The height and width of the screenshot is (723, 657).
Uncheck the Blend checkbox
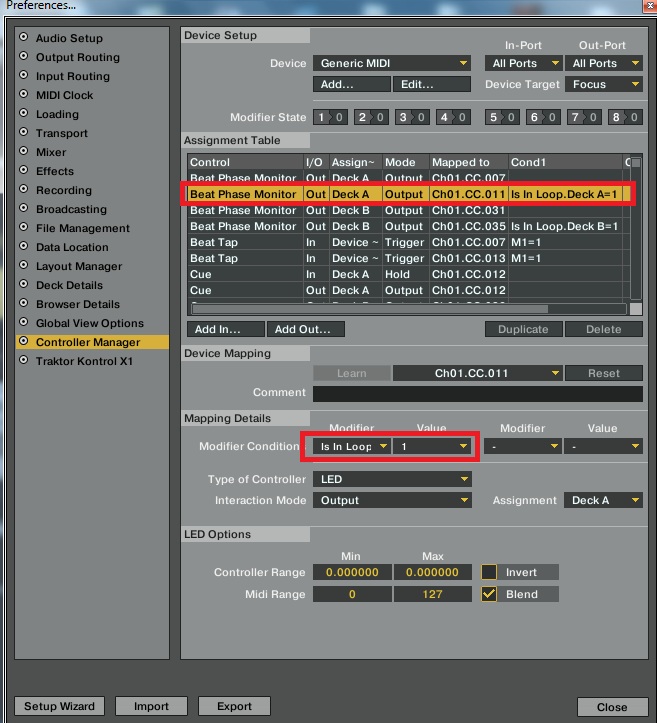pos(489,594)
